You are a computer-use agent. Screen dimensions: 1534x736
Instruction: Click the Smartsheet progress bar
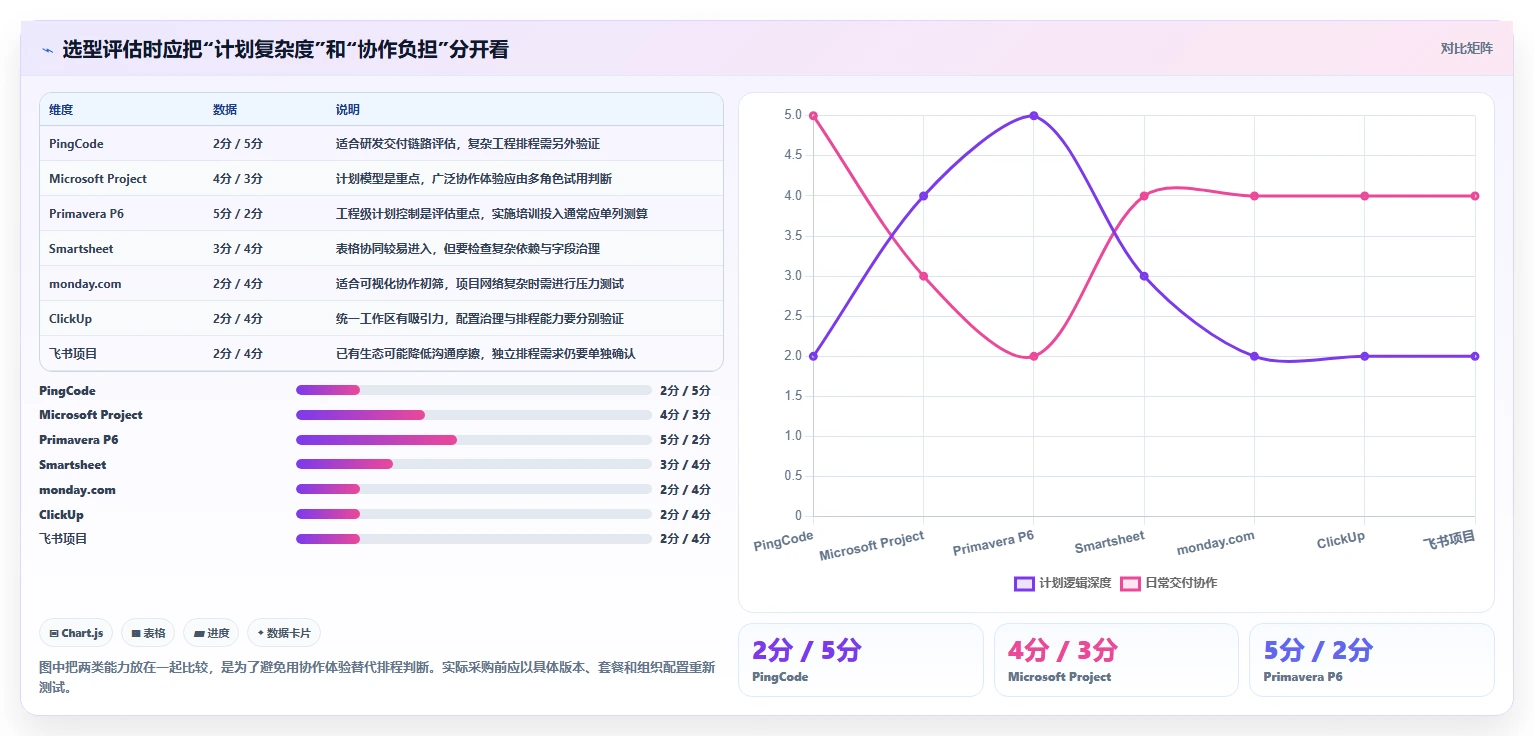(474, 464)
